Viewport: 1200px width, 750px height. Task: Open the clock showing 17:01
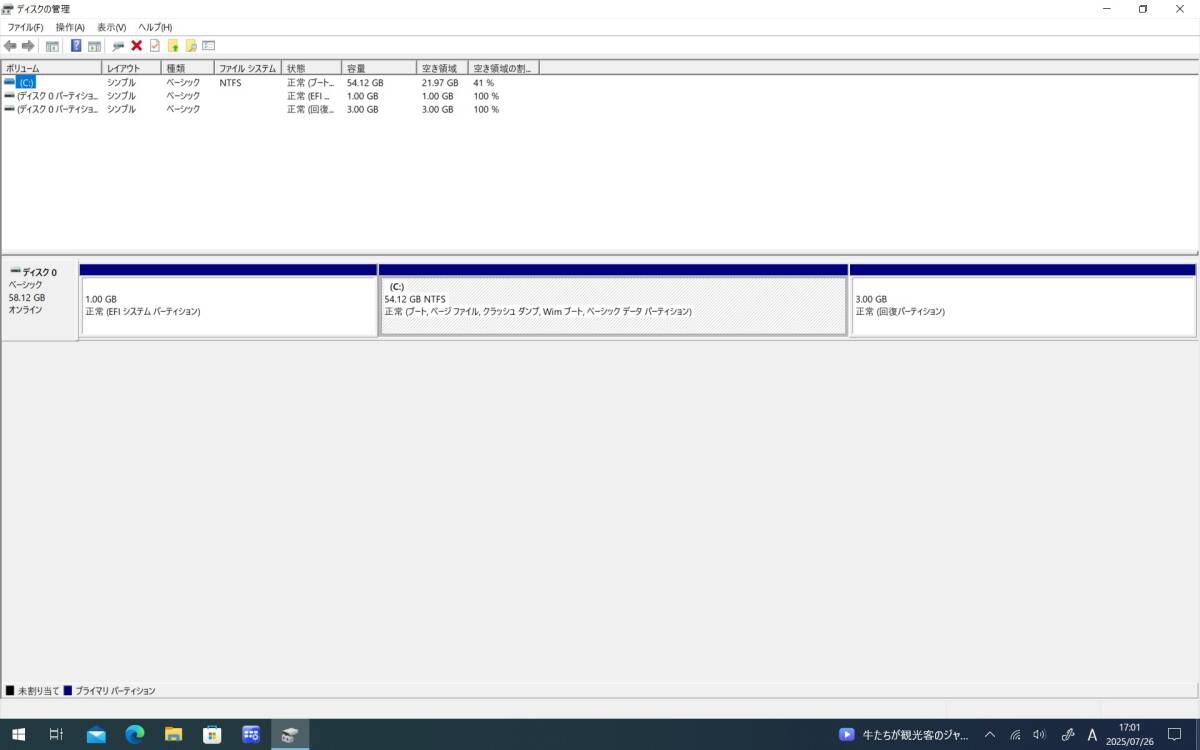(1130, 734)
